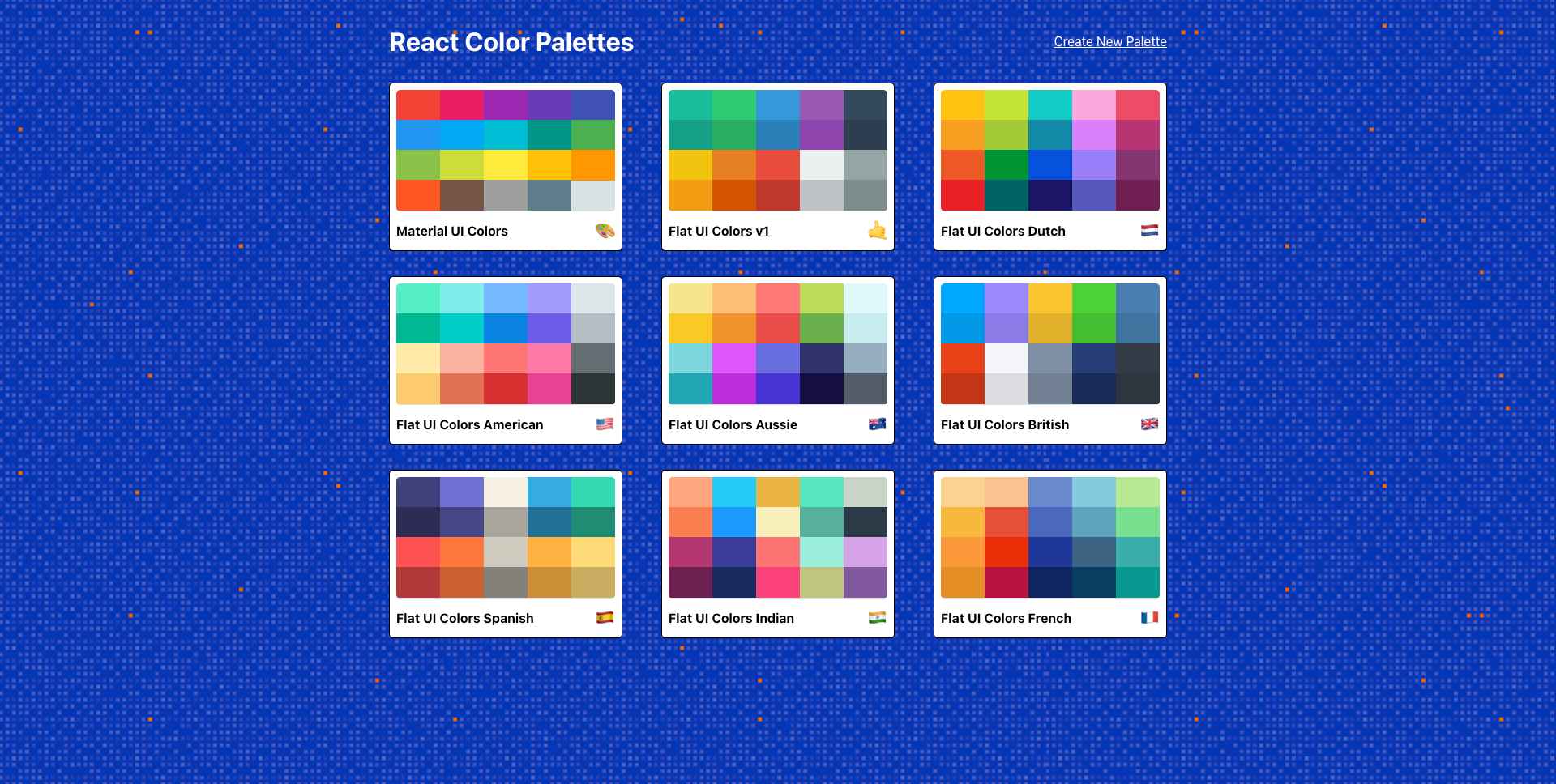
Task: Select the bright red swatch in Flat UI Colors French
Action: (1007, 552)
